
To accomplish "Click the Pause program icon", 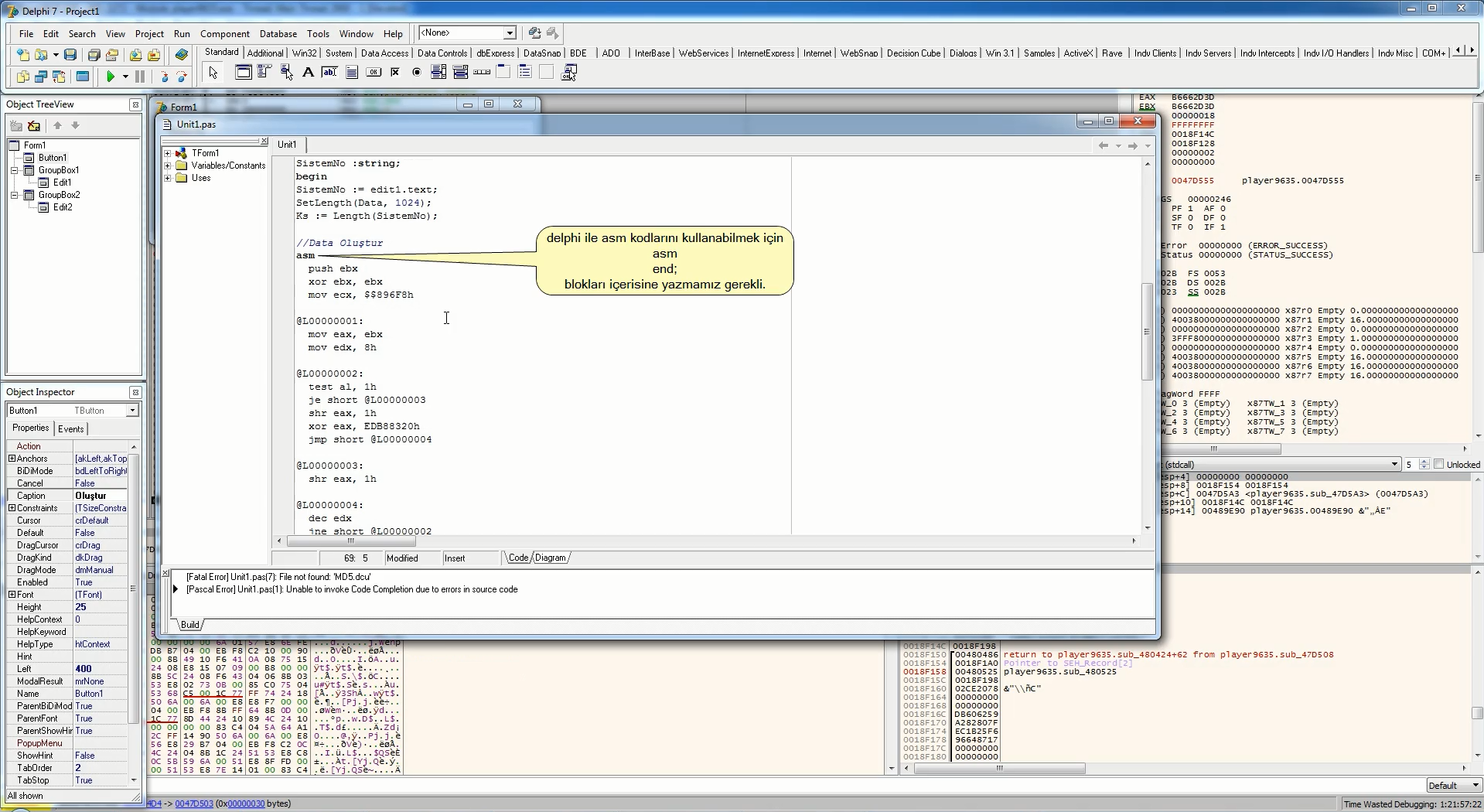I will (140, 77).
